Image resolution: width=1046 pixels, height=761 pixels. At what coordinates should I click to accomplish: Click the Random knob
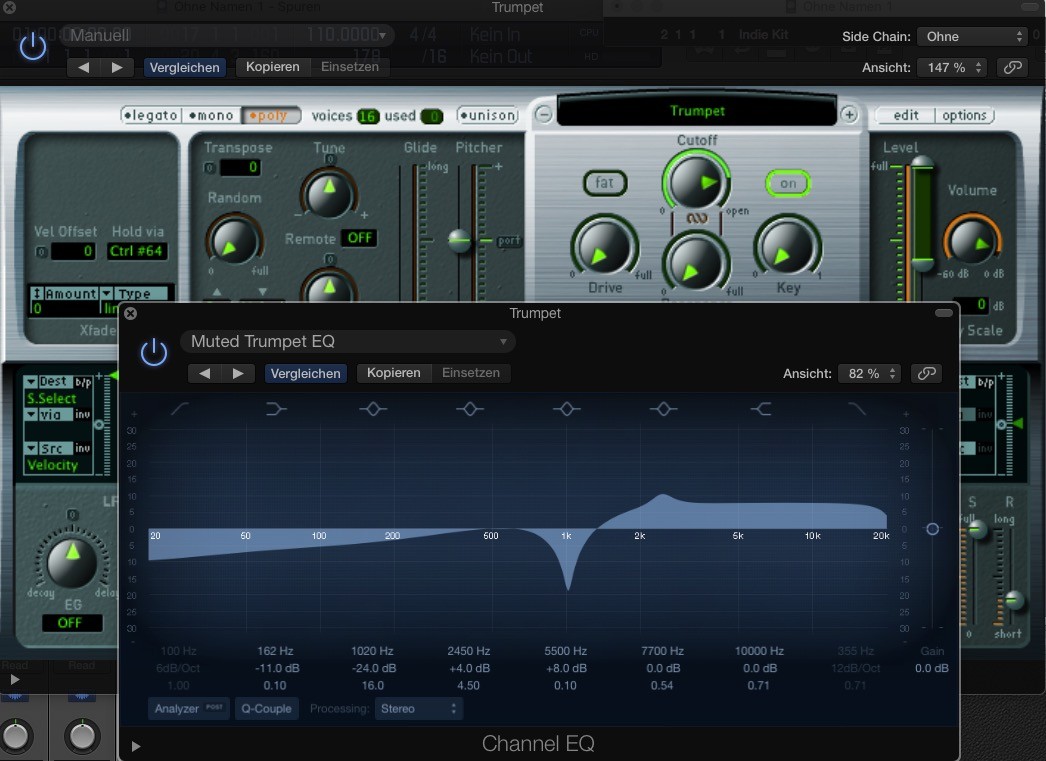pos(233,239)
